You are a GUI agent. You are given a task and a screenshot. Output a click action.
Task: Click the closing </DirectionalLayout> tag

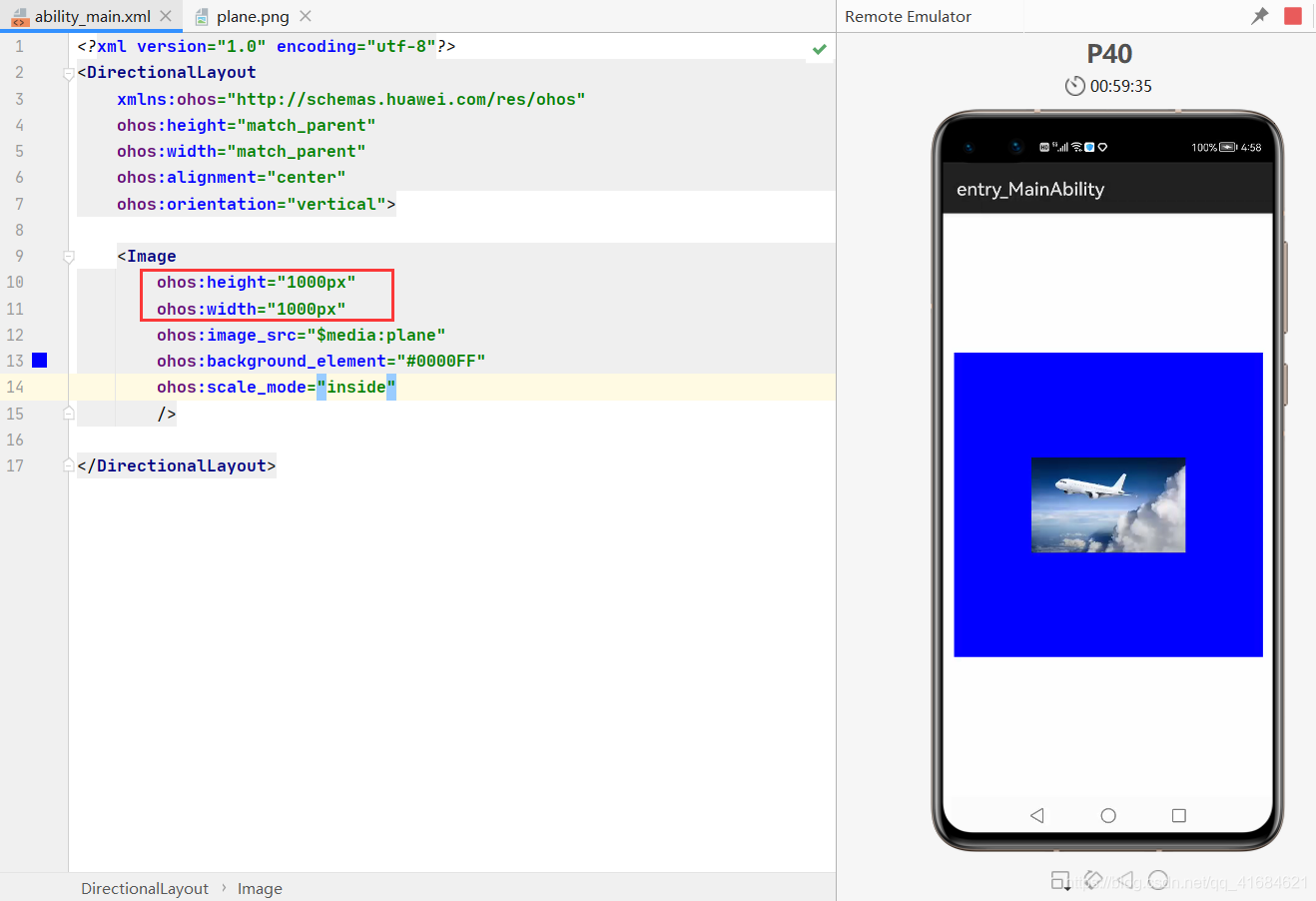coord(177,465)
